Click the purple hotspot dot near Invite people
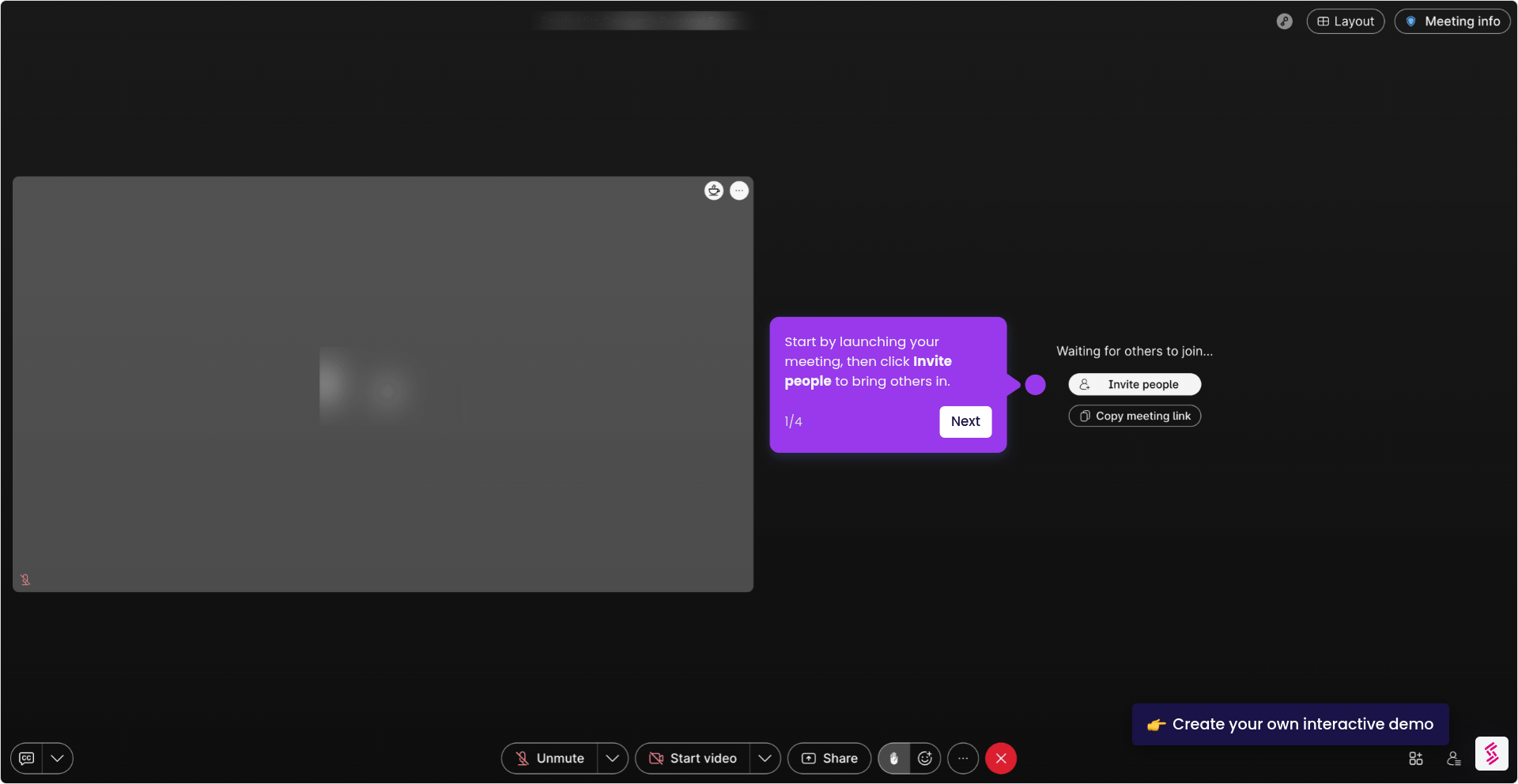The width and height of the screenshot is (1518, 784). (x=1035, y=385)
